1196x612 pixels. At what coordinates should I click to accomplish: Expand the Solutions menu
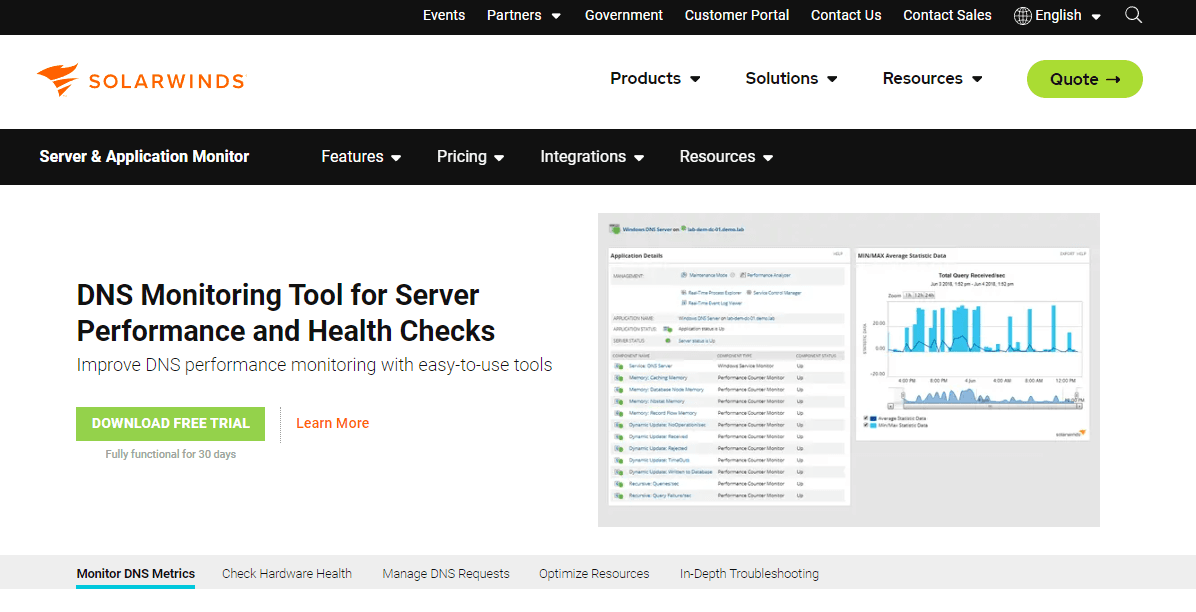(791, 79)
